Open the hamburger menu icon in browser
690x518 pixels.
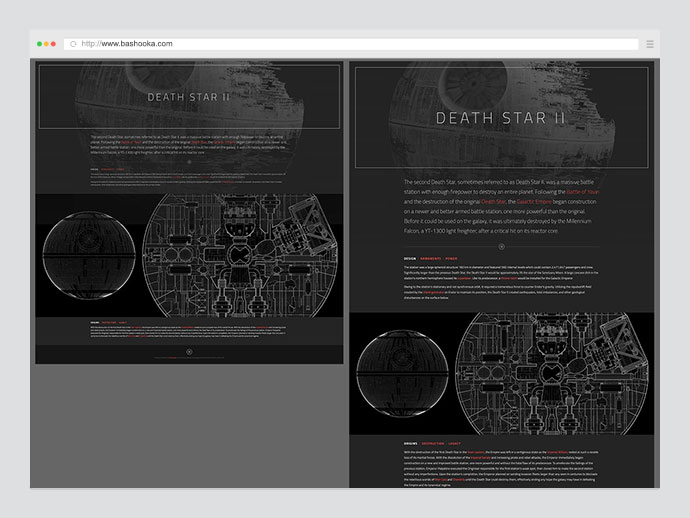click(x=650, y=44)
